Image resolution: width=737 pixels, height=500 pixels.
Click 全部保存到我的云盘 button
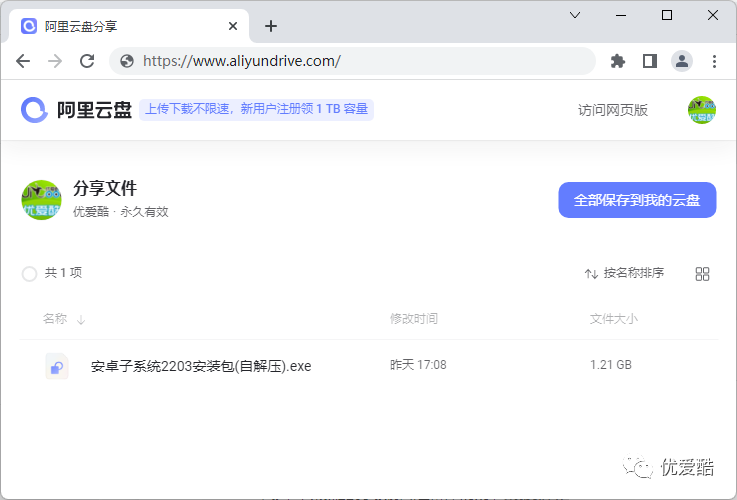click(637, 200)
